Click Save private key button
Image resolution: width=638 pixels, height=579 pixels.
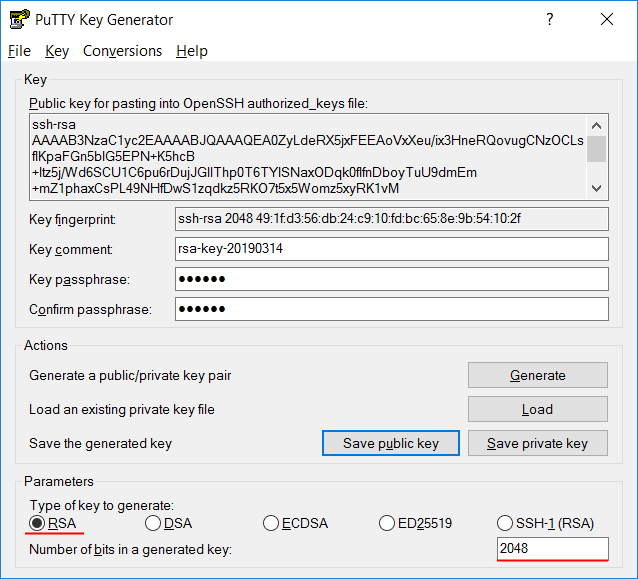(537, 443)
